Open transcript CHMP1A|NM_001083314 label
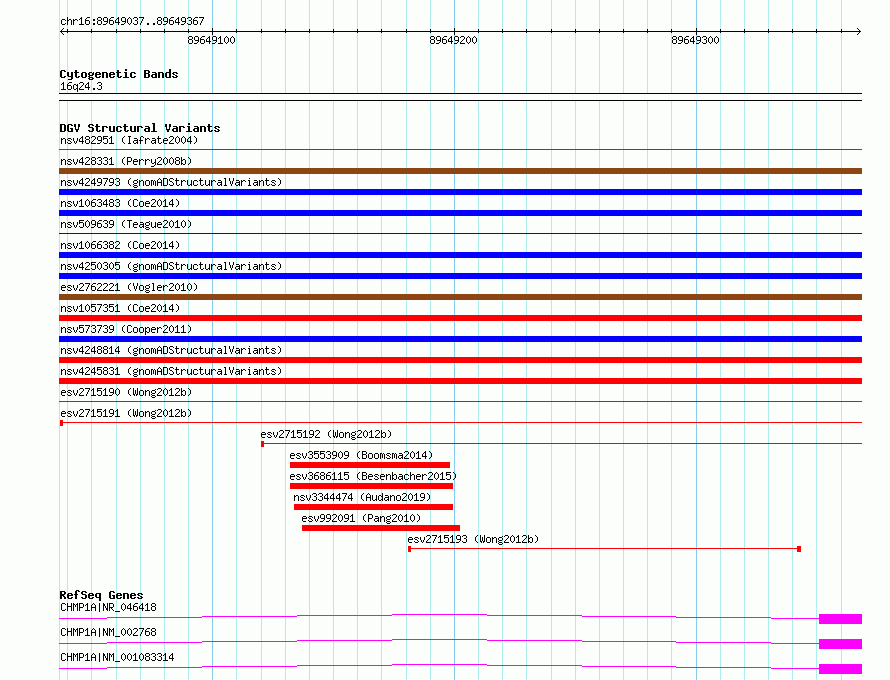The height and width of the screenshot is (680, 890). 117,657
